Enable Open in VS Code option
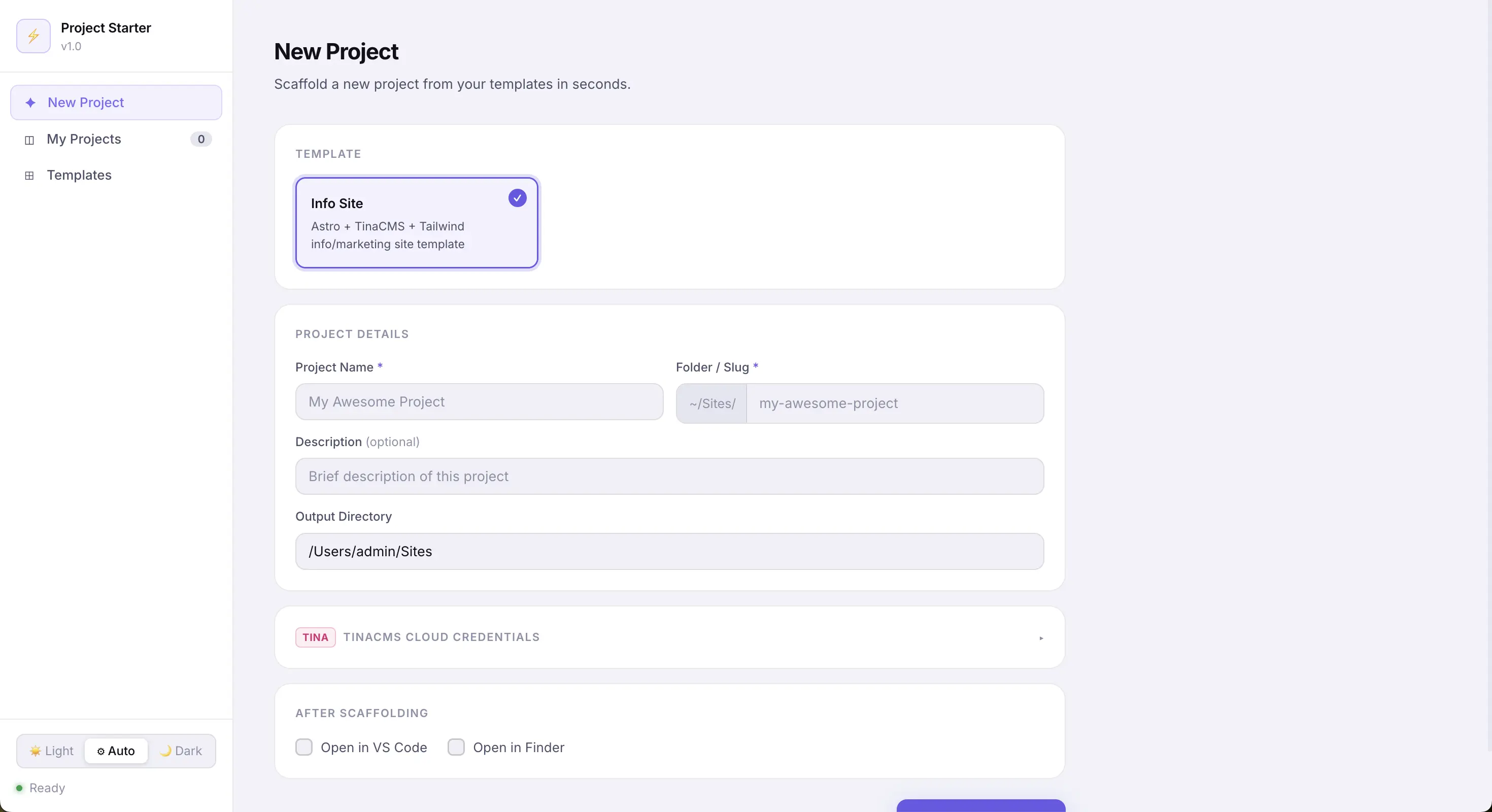Screen dimensions: 1492x812 click(x=303, y=747)
